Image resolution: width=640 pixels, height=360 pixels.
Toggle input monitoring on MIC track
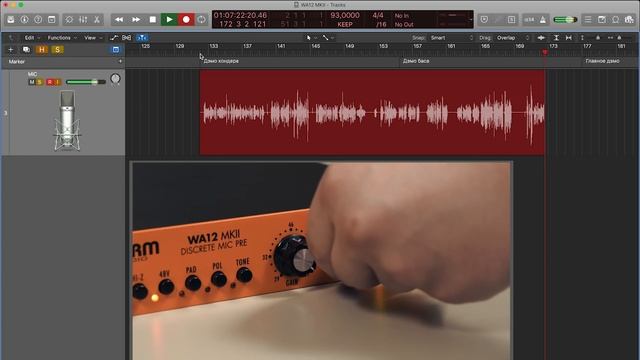pyautogui.click(x=57, y=82)
